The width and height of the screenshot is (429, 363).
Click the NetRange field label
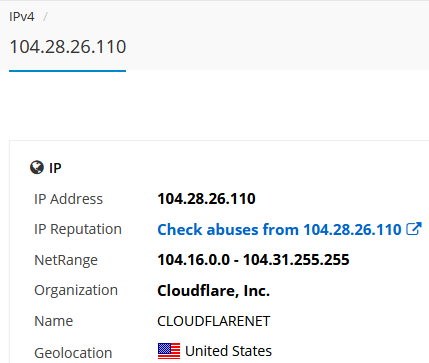(x=66, y=260)
